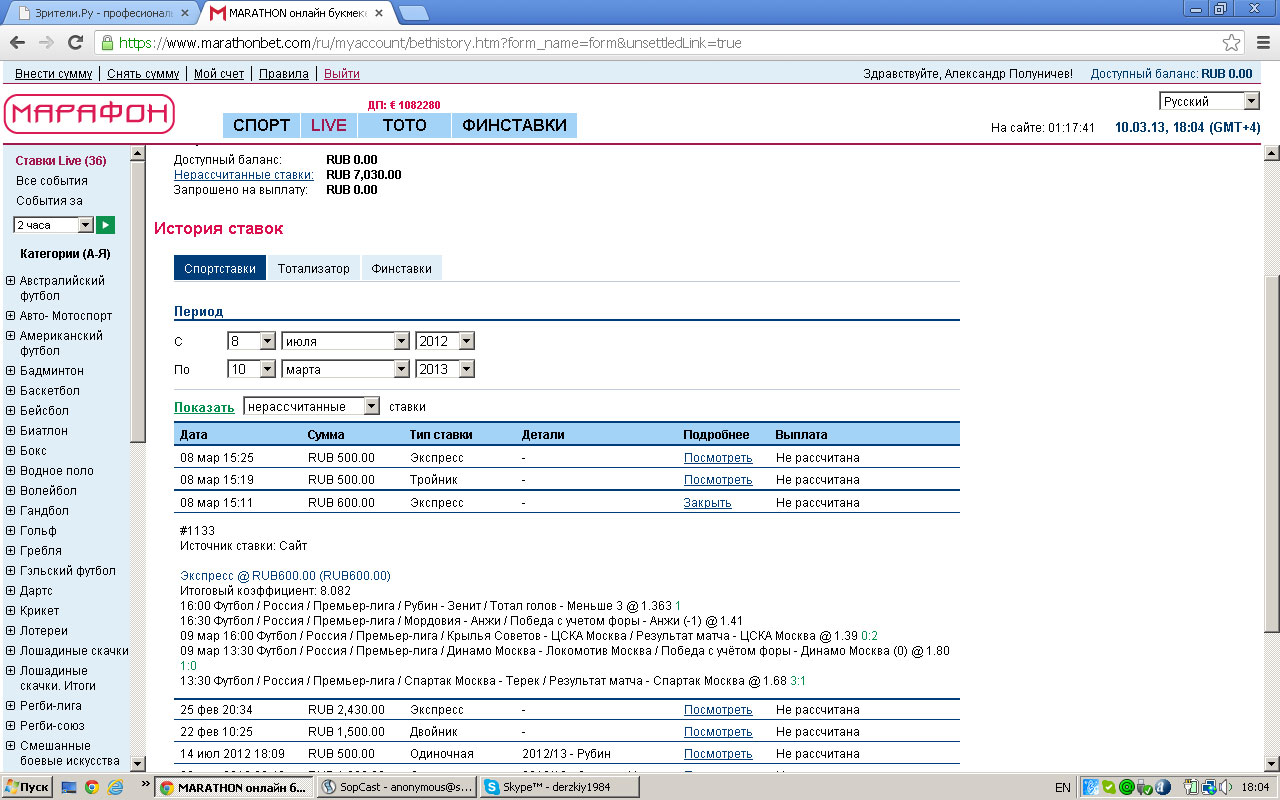Click the 'Внести сумму' deposit link
The height and width of the screenshot is (800, 1280).
pyautogui.click(x=54, y=74)
